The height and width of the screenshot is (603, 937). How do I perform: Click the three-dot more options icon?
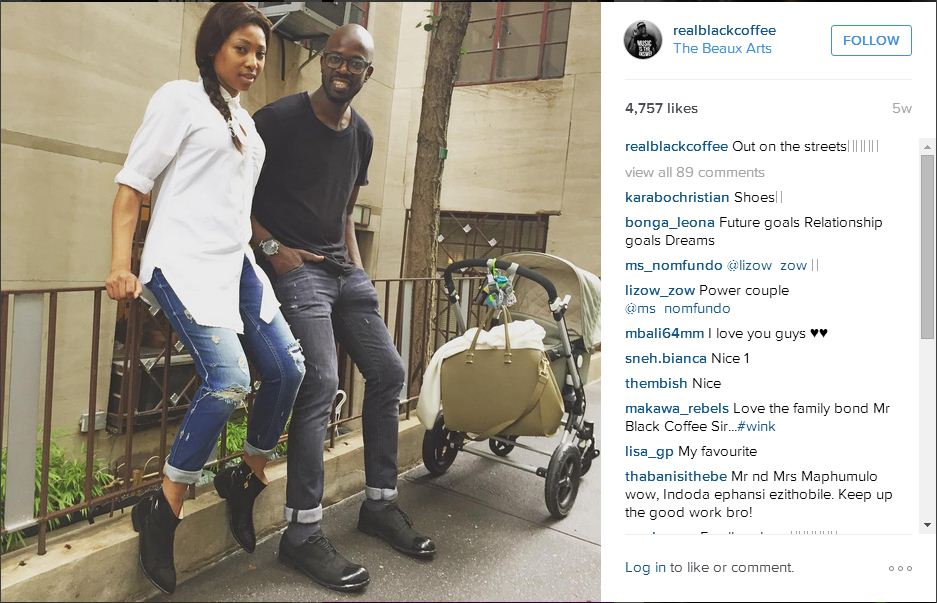(900, 568)
